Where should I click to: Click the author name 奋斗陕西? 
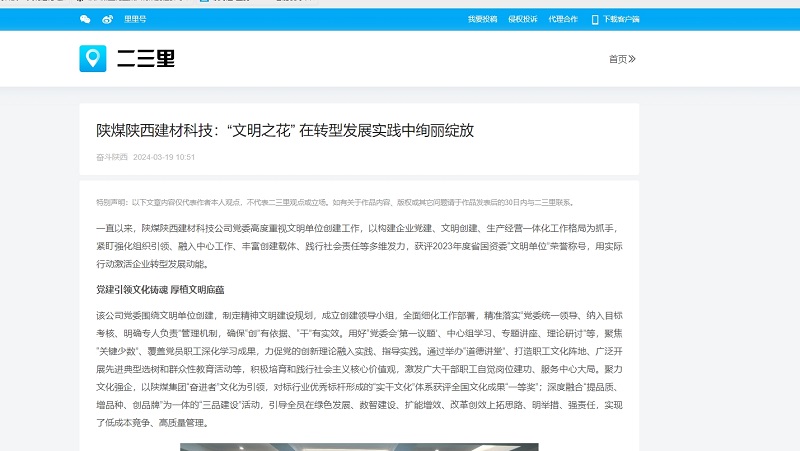[x=112, y=157]
